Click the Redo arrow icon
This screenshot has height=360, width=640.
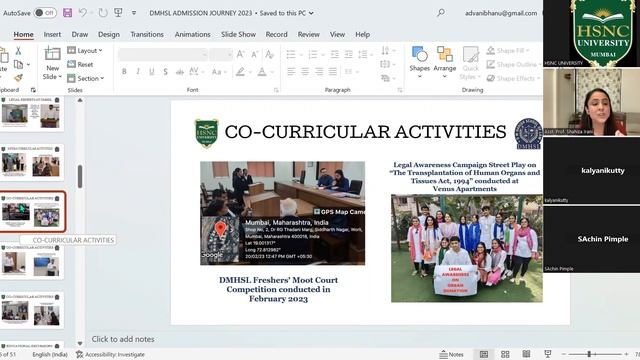click(x=103, y=13)
